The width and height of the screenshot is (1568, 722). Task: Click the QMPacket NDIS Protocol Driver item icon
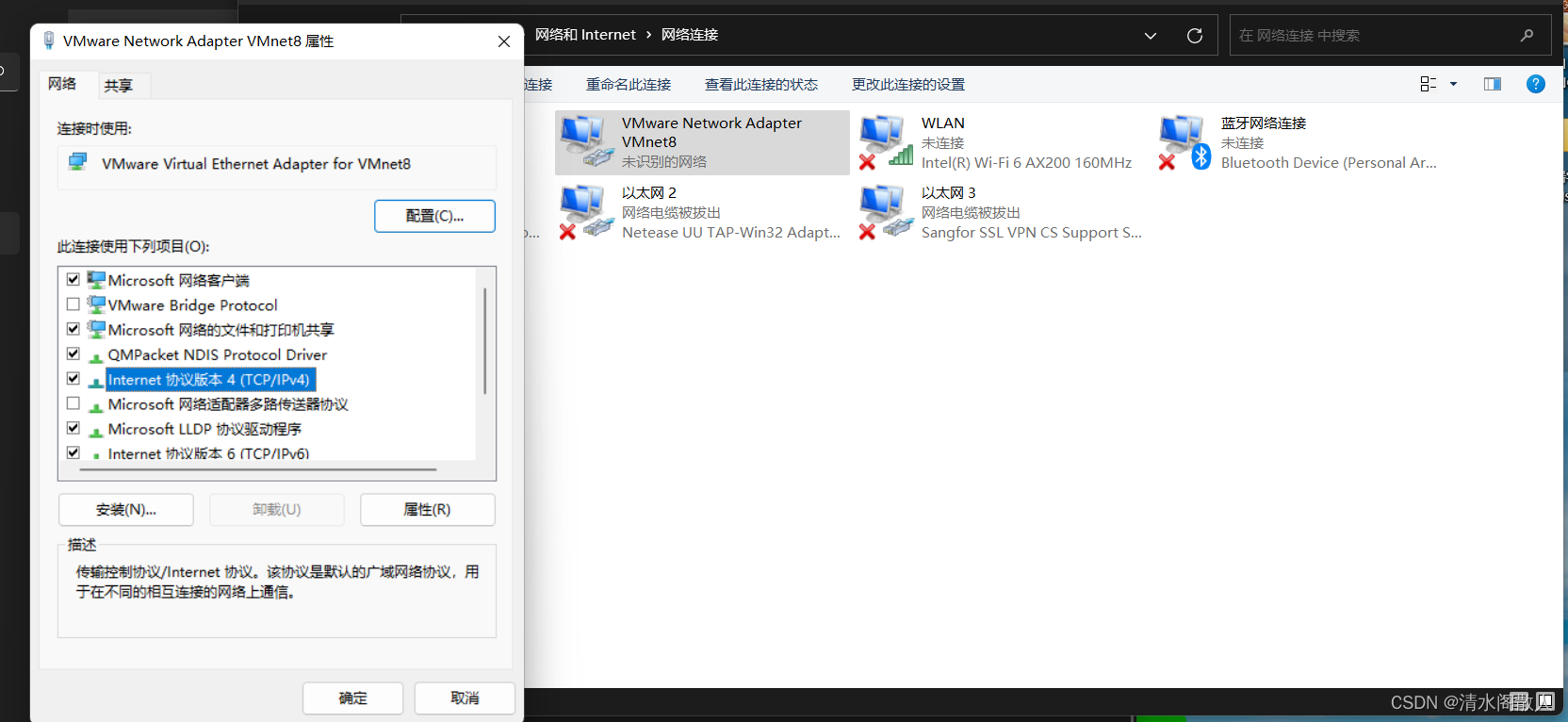(x=96, y=356)
